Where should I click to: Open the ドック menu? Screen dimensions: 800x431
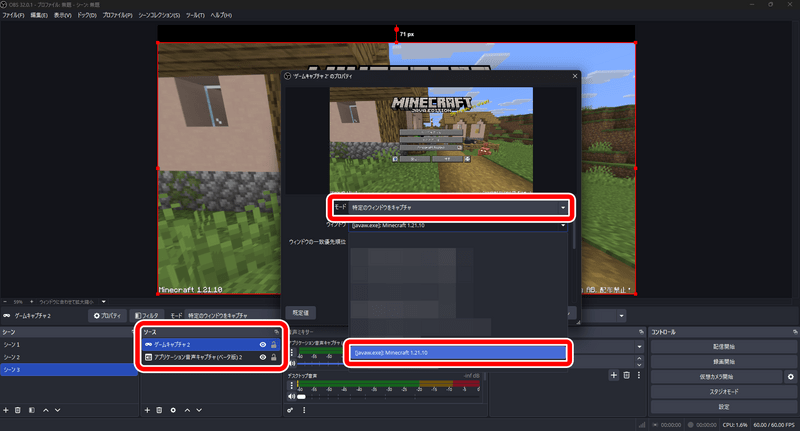point(87,15)
